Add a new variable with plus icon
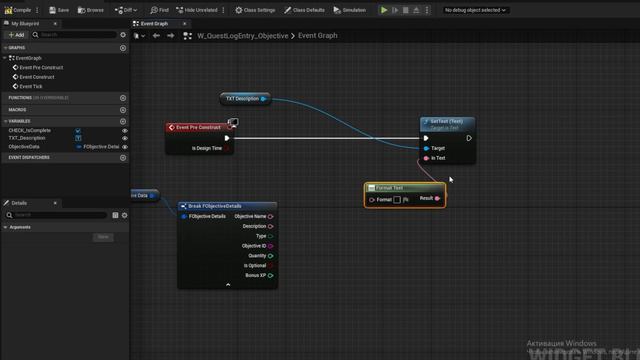 (123, 122)
